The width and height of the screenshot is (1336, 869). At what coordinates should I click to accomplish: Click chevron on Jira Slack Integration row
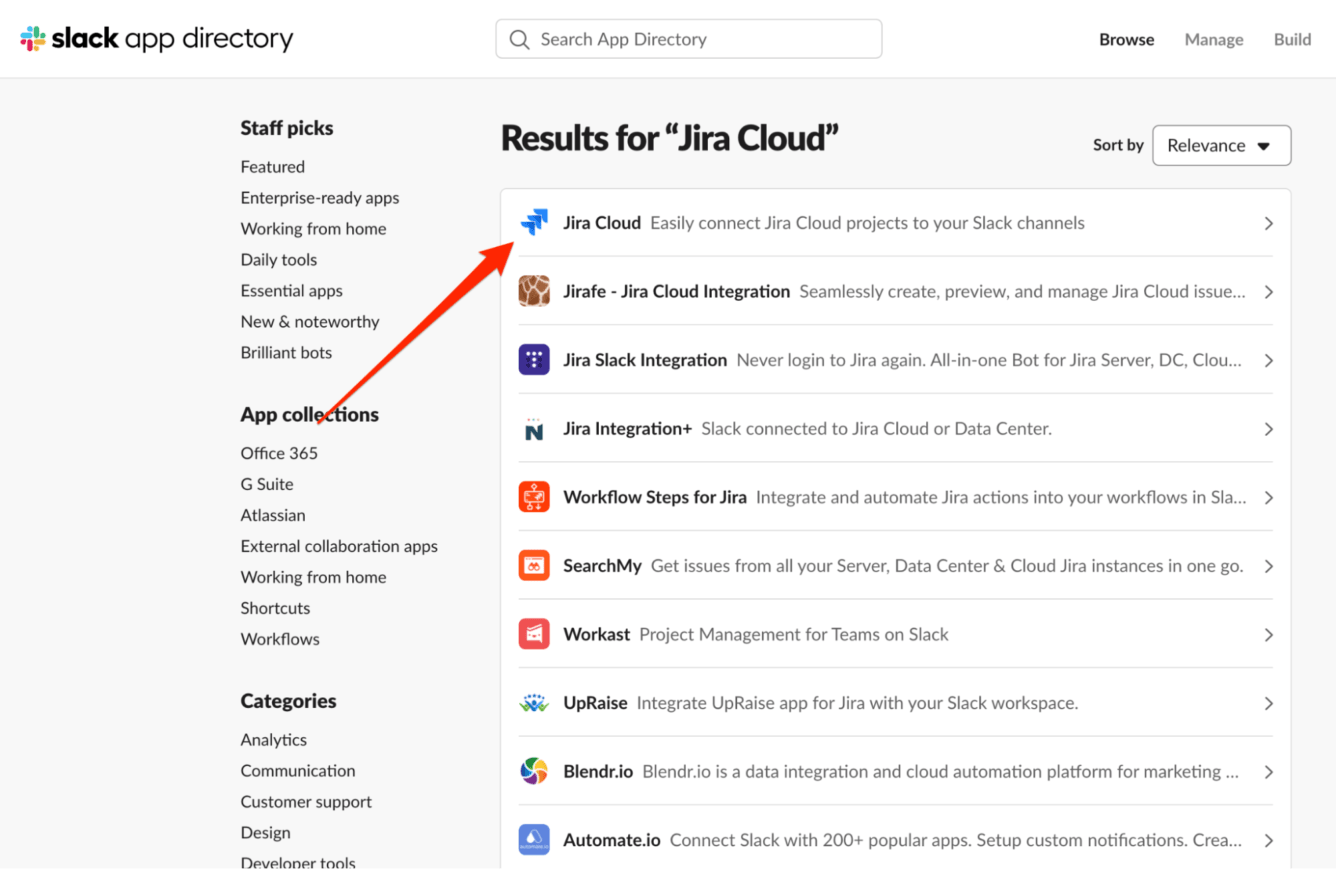1268,360
